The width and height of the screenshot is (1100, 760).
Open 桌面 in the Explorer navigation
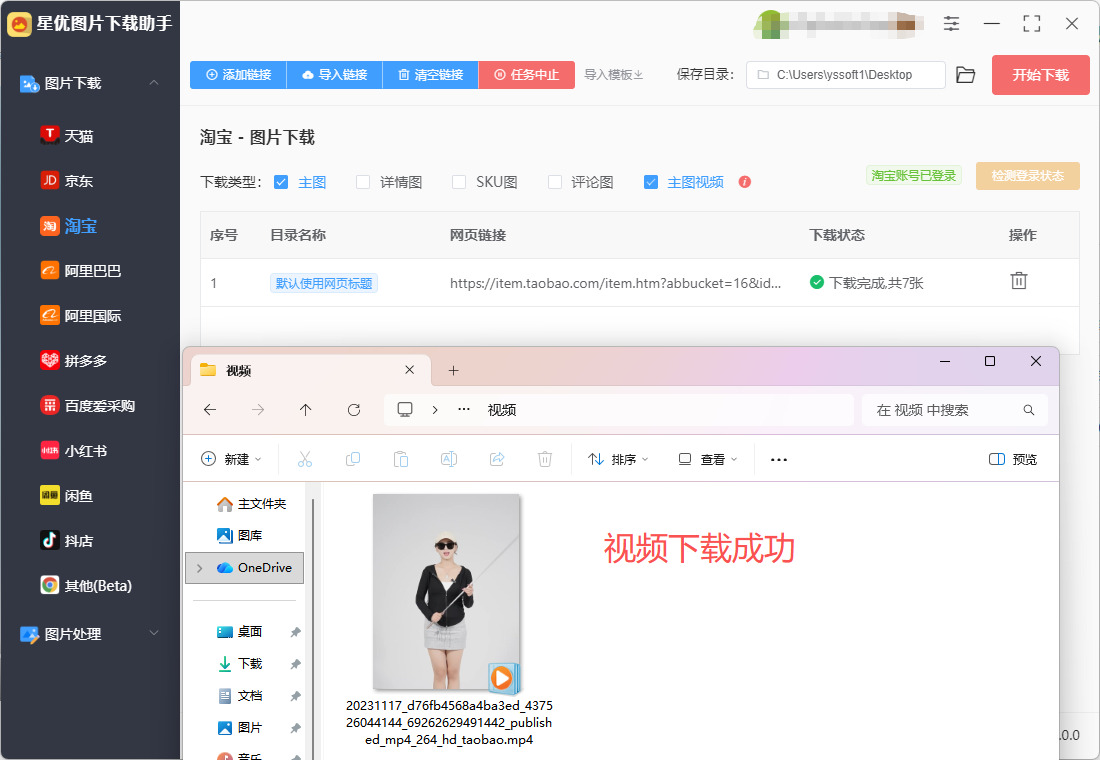click(239, 632)
